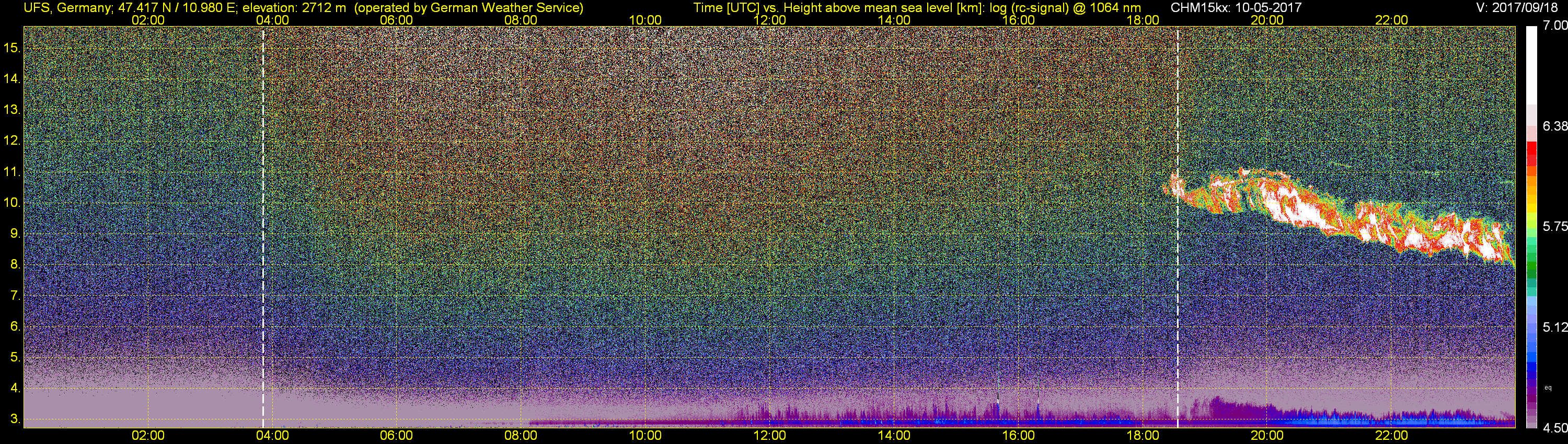
Task: Click the '22:00' label on the bottom time axis
Action: point(1391,436)
